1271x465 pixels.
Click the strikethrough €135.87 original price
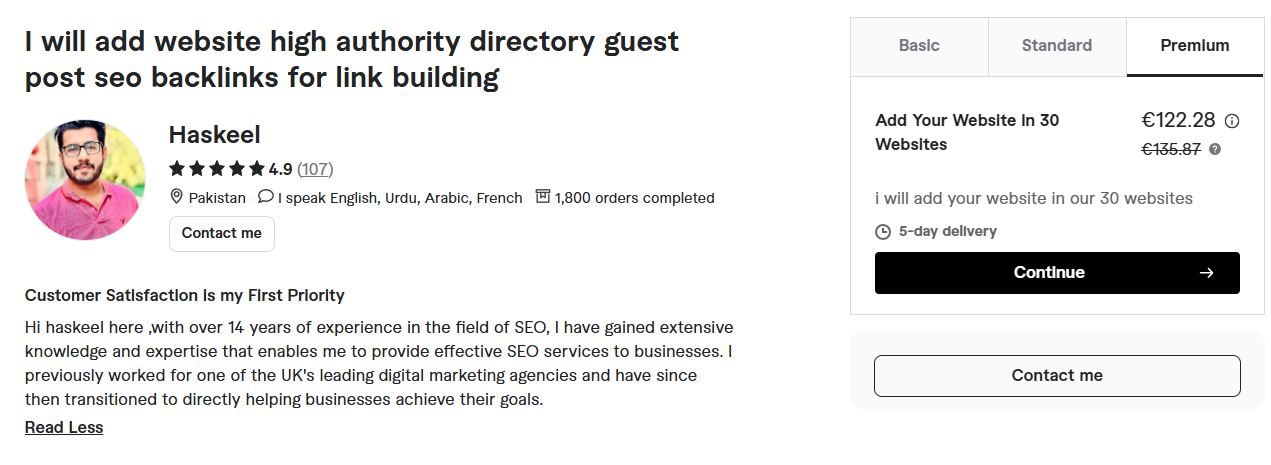1171,149
